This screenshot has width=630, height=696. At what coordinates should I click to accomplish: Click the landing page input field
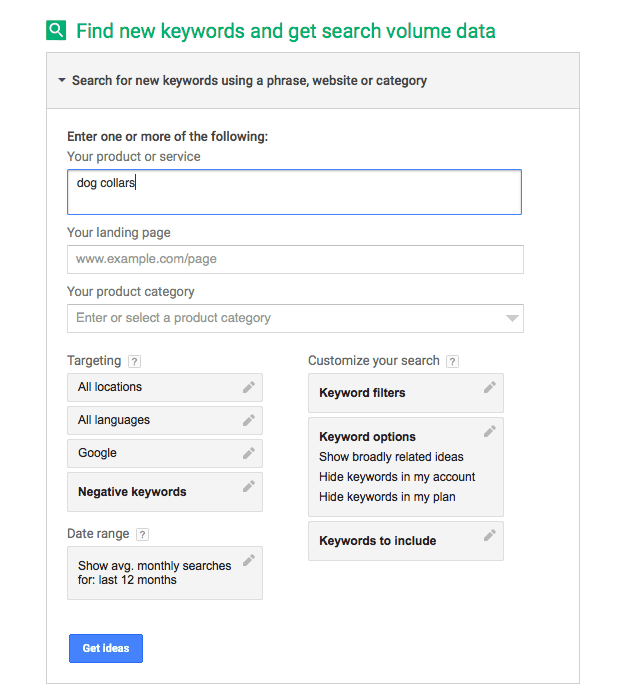coord(295,259)
